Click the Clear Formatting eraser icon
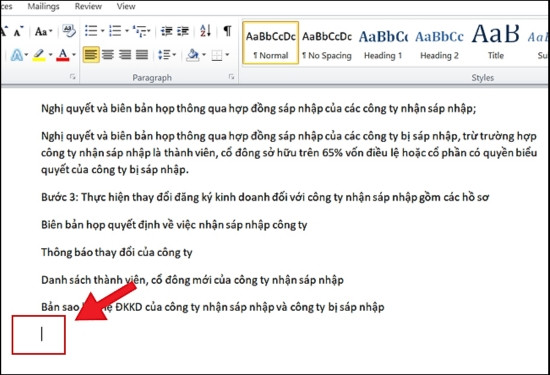550x375 pixels. click(x=69, y=31)
